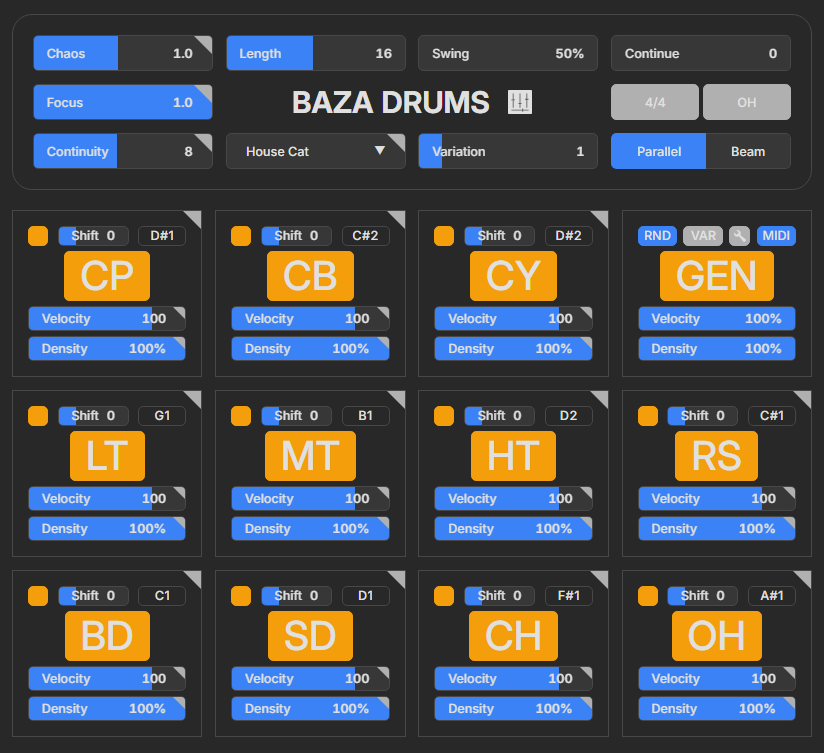Open the note selector showing C1 on BD pad
This screenshot has height=753, width=824.
pyautogui.click(x=162, y=595)
